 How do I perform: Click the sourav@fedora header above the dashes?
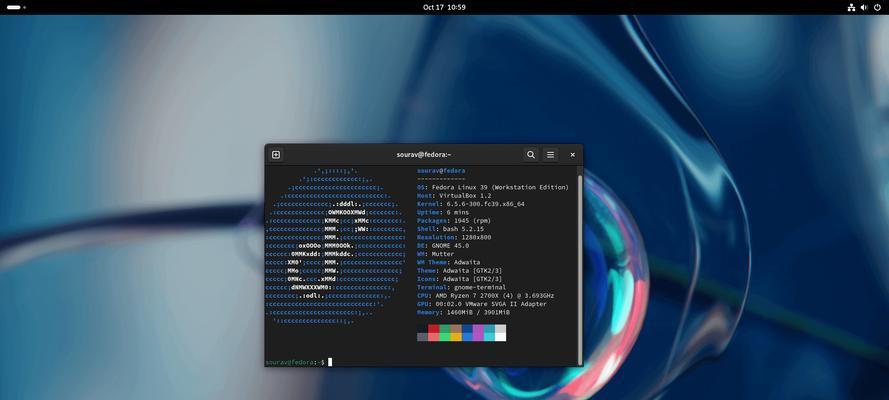coord(441,171)
